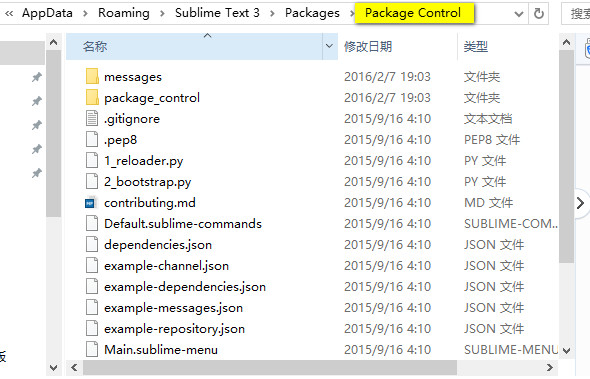This screenshot has width=590, height=379.
Task: Select the package_control folder icon
Action: pyautogui.click(x=92, y=97)
